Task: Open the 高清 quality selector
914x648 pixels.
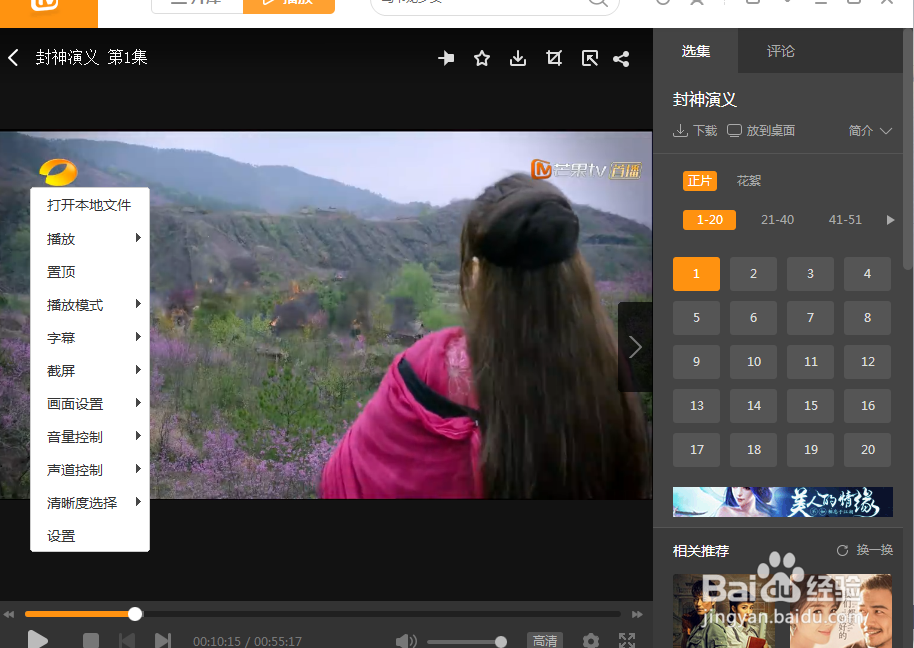Action: 545,640
